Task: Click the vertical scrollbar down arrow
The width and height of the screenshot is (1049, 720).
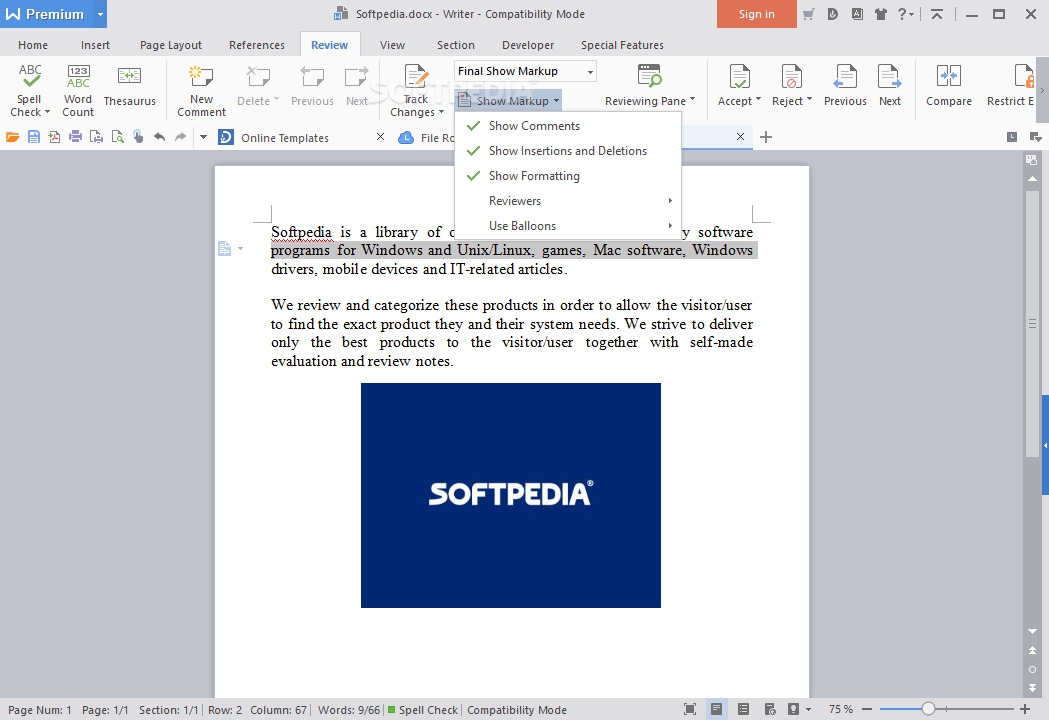Action: tap(1033, 632)
